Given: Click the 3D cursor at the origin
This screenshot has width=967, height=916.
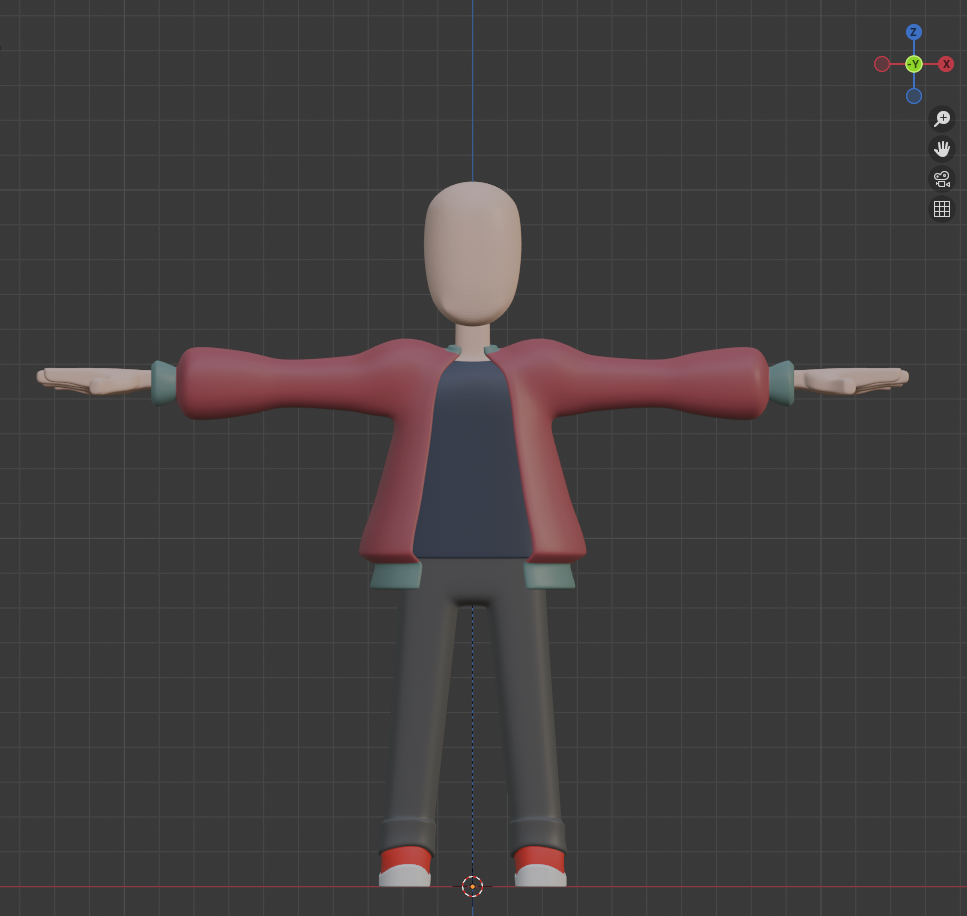Looking at the screenshot, I should 472,886.
